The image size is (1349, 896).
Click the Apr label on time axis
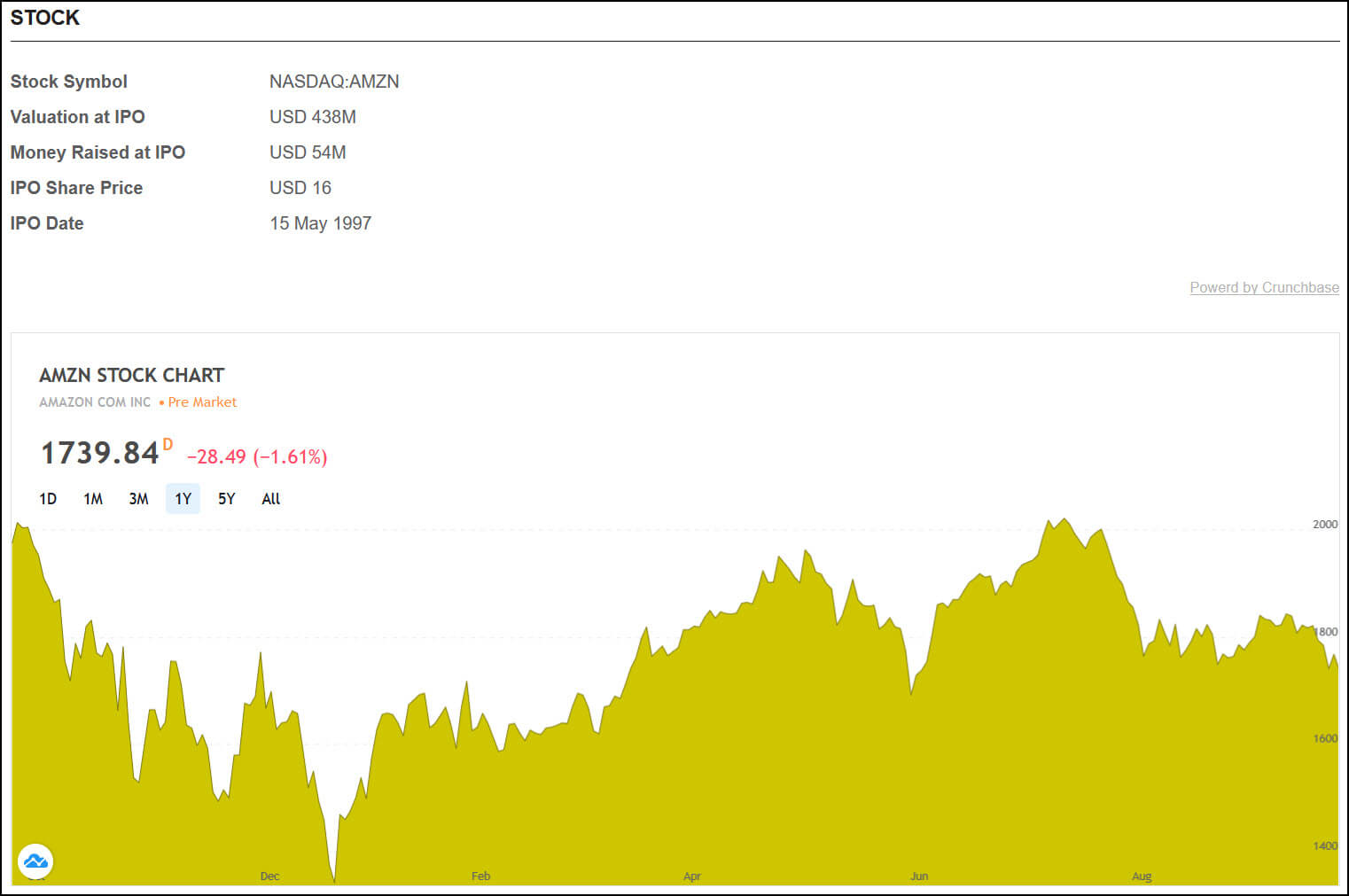[692, 876]
